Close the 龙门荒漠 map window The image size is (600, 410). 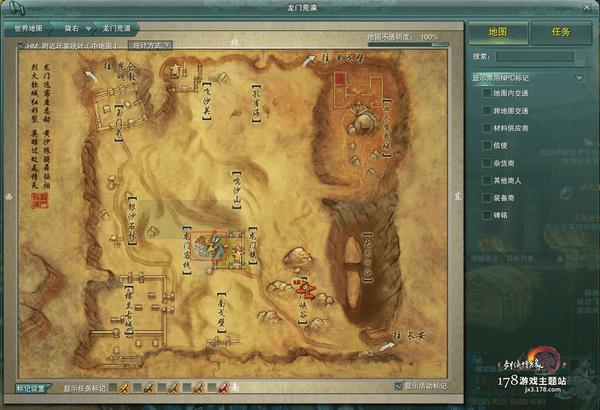coord(587,7)
